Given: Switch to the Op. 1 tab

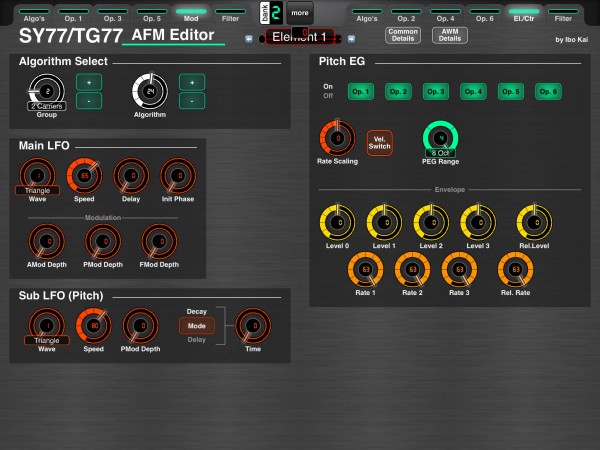Looking at the screenshot, I should coord(73,15).
